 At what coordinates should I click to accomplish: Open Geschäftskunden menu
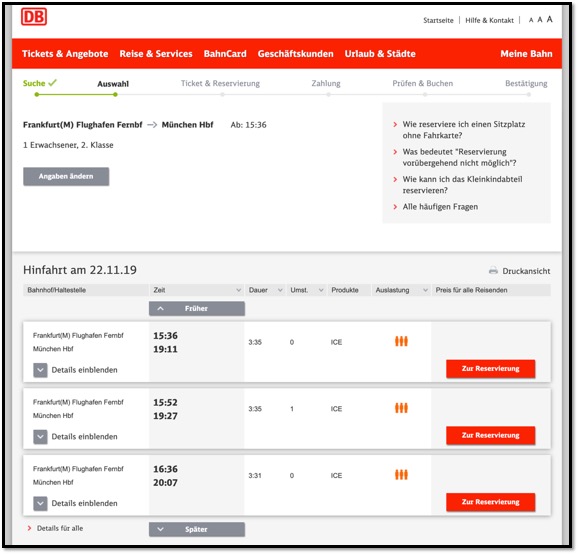pos(295,54)
